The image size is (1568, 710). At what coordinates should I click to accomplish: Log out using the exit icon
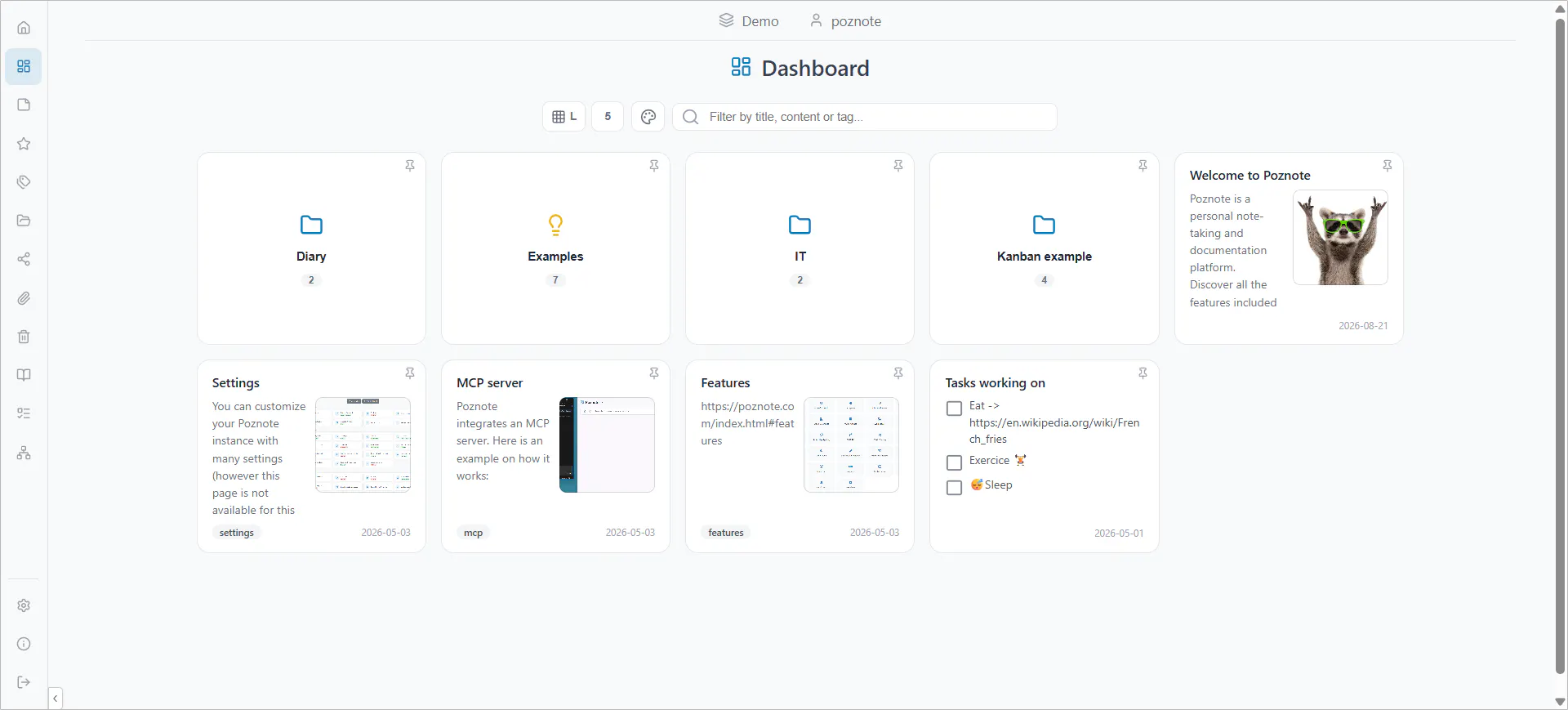point(24,682)
